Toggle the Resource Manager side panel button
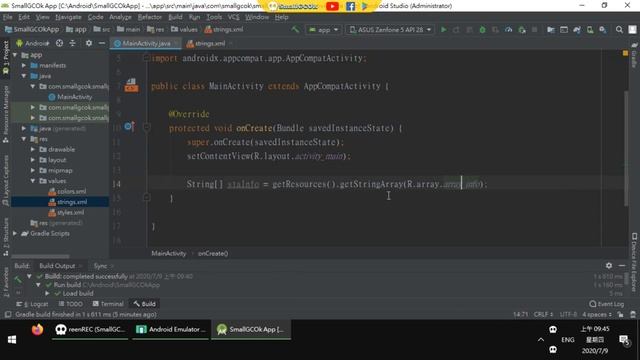 6,115
